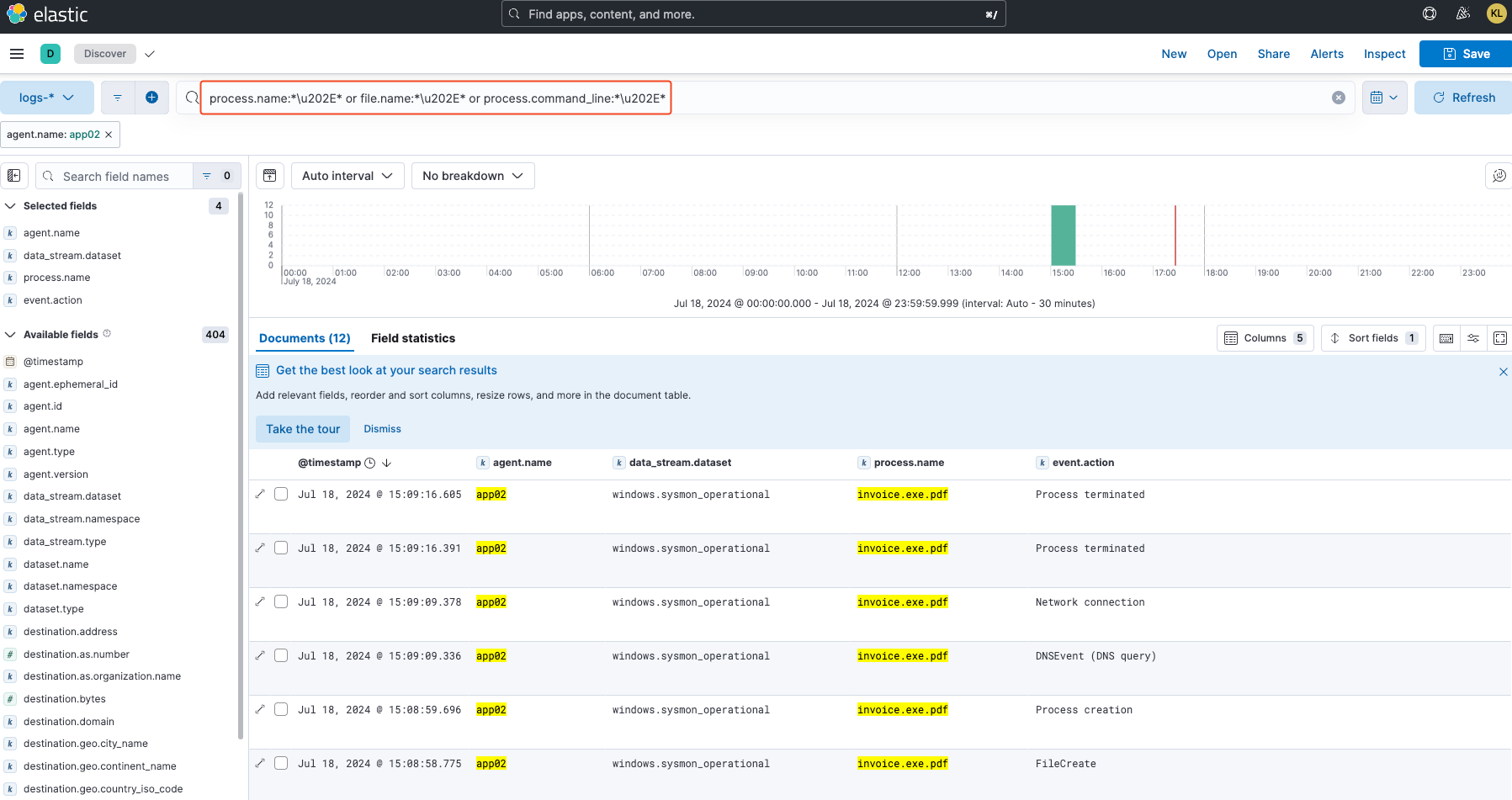The width and height of the screenshot is (1512, 800).
Task: Click Alerts in the top menu
Action: 1327,54
